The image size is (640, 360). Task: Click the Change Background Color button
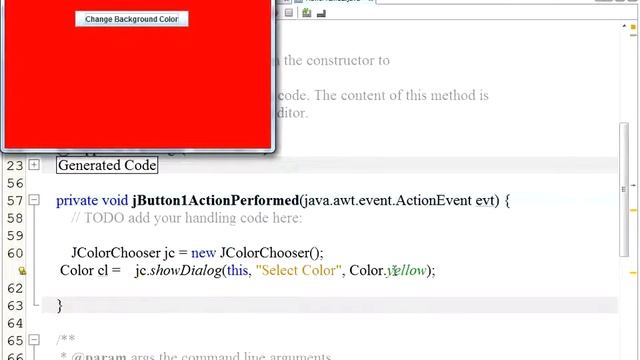(131, 19)
